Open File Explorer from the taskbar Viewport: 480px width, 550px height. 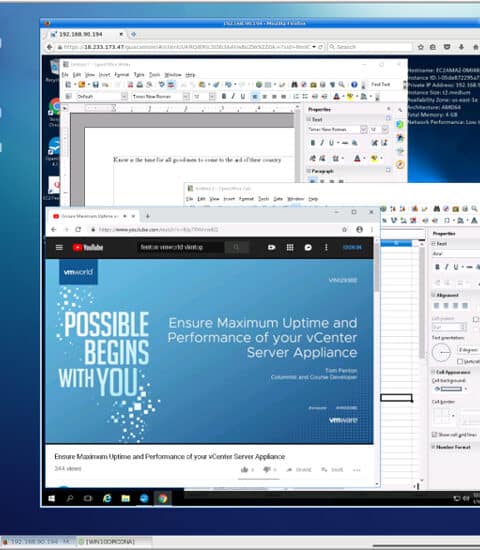click(x=125, y=498)
